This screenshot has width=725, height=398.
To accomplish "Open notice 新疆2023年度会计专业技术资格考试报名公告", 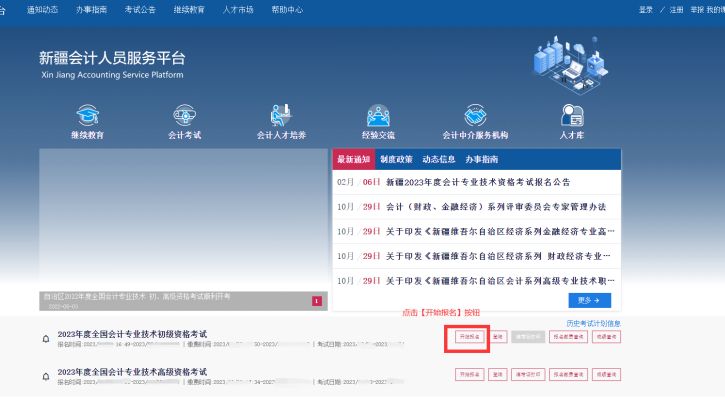I will (478, 182).
